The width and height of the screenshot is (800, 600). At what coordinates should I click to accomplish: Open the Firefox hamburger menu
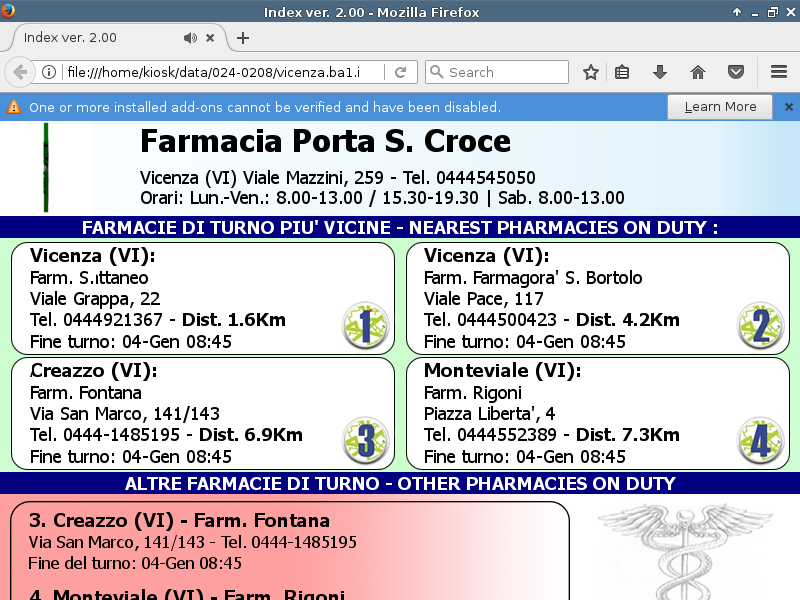[779, 72]
